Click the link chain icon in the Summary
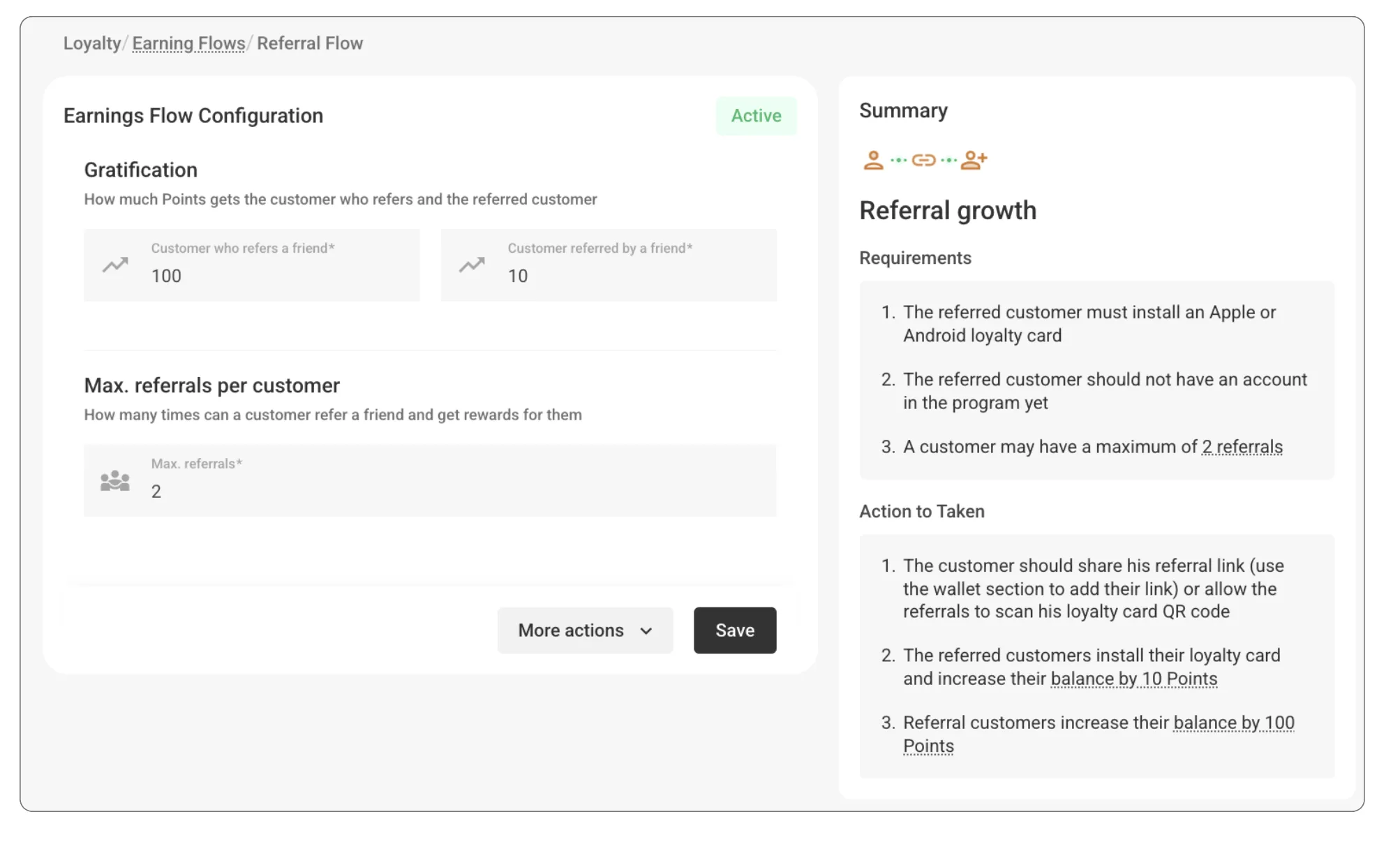The image size is (1400, 842). pyautogui.click(x=923, y=161)
